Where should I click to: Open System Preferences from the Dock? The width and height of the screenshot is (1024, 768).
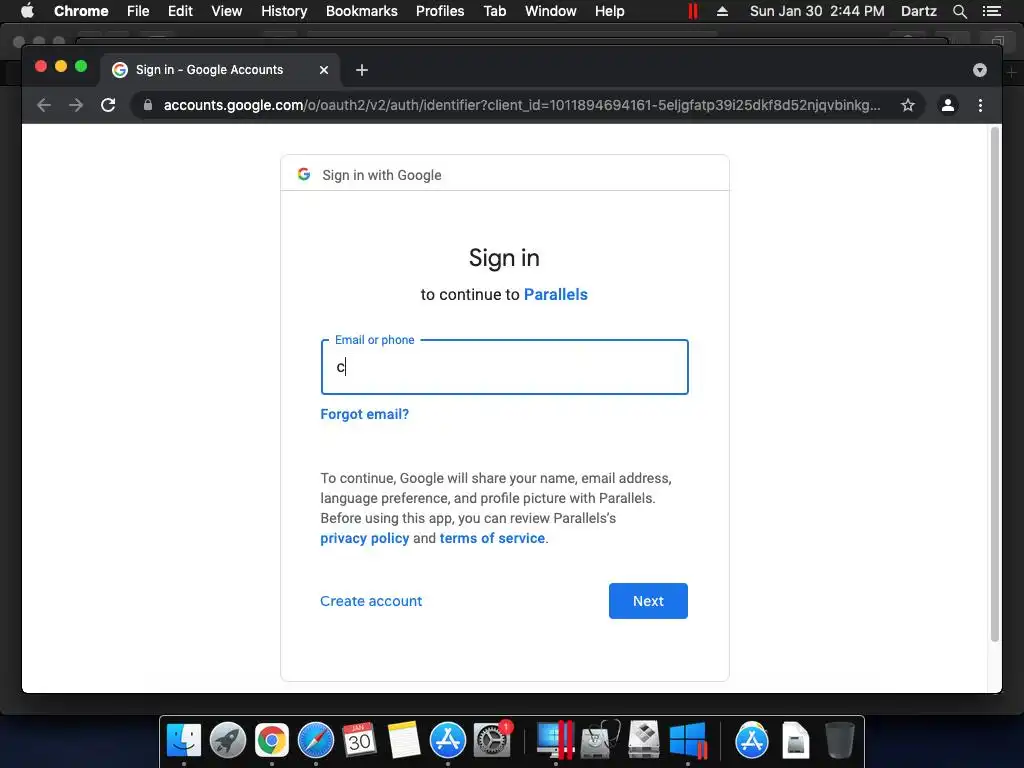click(492, 740)
